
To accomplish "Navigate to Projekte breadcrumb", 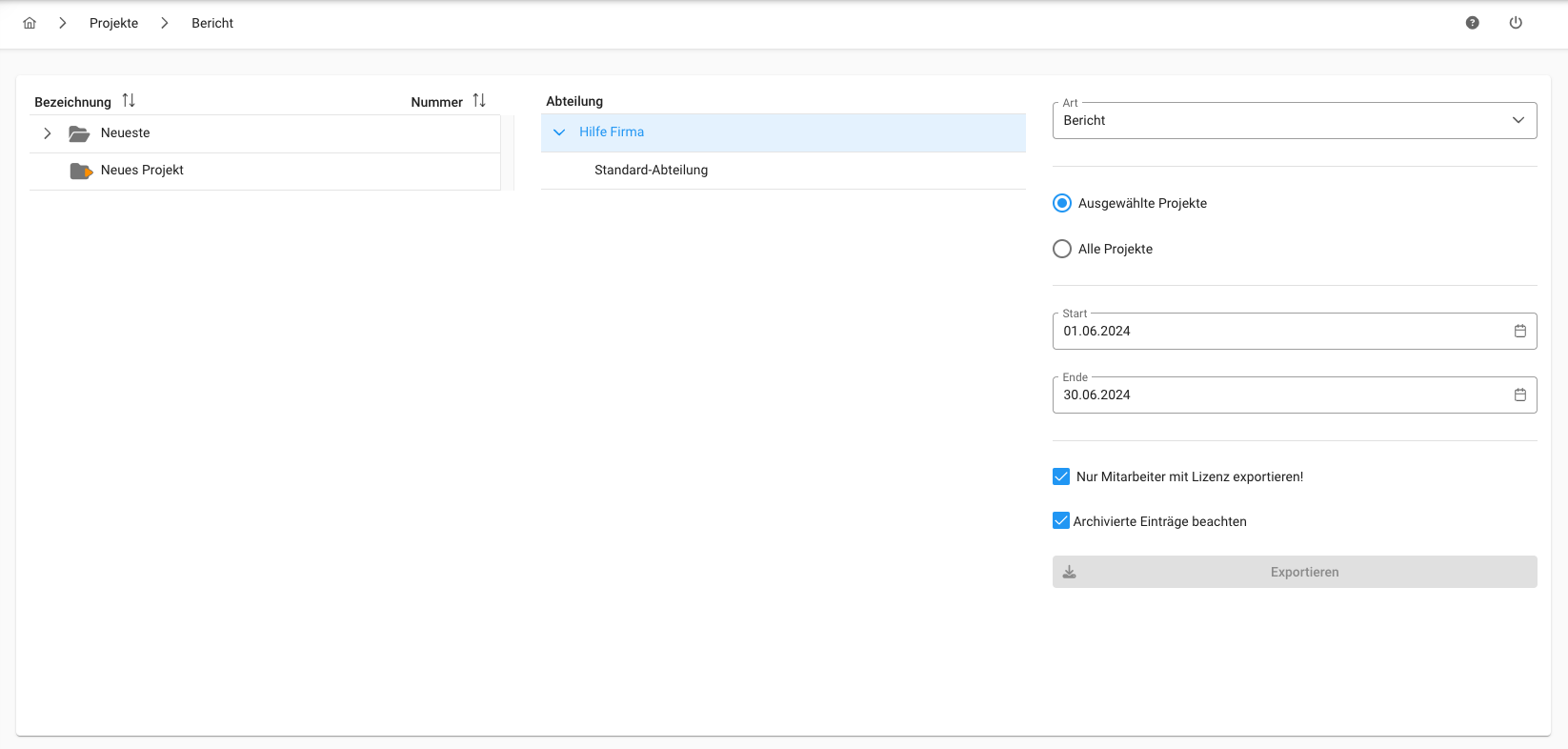I will [113, 23].
